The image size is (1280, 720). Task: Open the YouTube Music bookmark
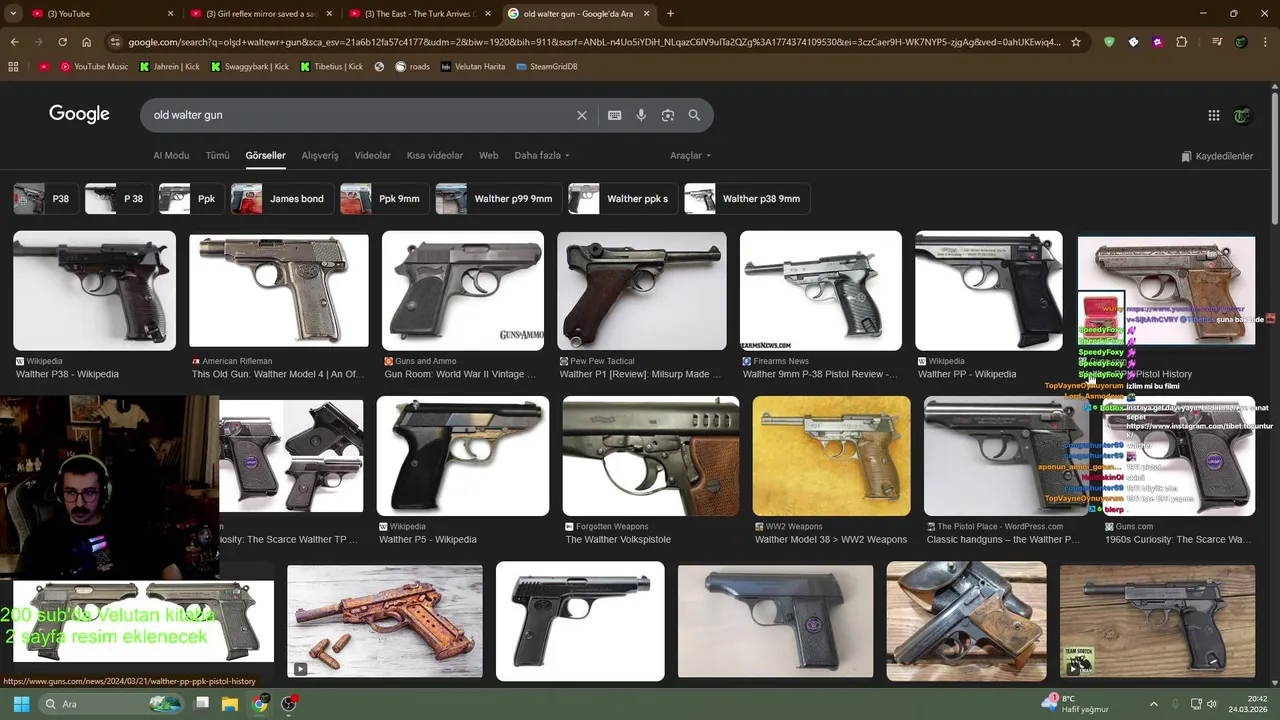pyautogui.click(x=94, y=66)
